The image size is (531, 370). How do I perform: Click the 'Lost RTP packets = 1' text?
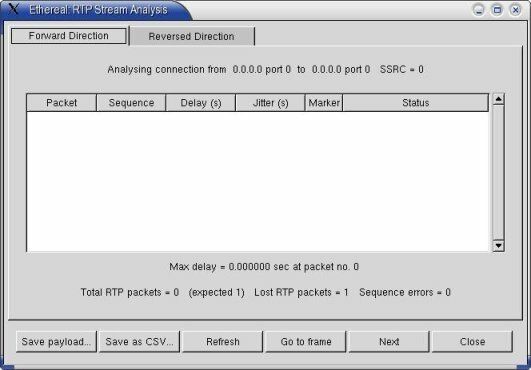[301, 292]
